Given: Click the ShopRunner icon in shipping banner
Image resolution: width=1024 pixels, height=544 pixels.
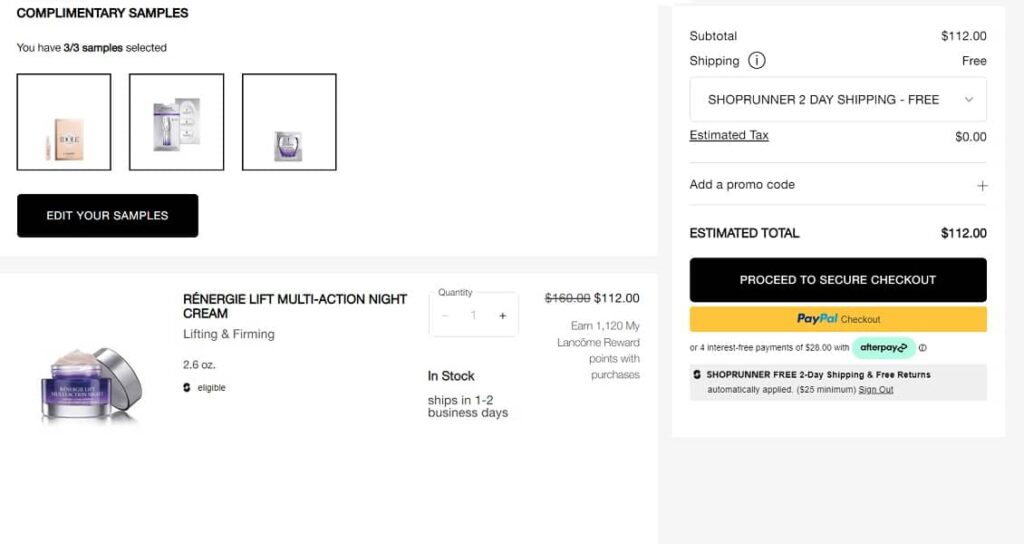Looking at the screenshot, I should [x=697, y=375].
